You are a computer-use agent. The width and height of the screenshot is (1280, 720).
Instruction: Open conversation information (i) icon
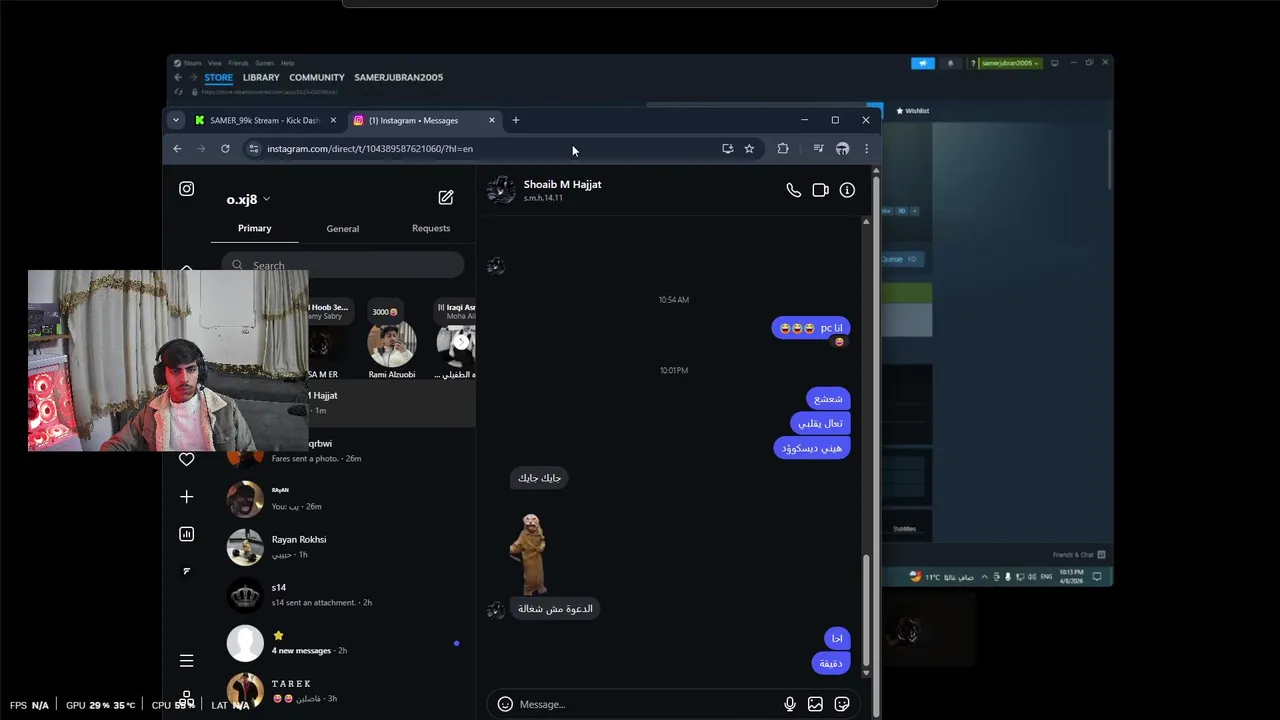pyautogui.click(x=847, y=190)
